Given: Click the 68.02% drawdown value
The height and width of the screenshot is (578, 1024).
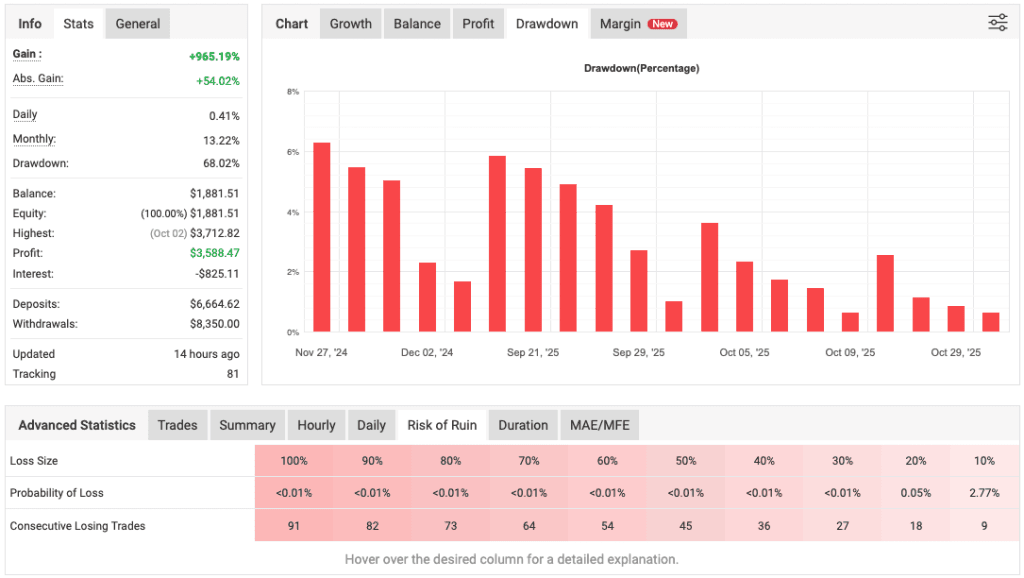Looking at the screenshot, I should (221, 163).
